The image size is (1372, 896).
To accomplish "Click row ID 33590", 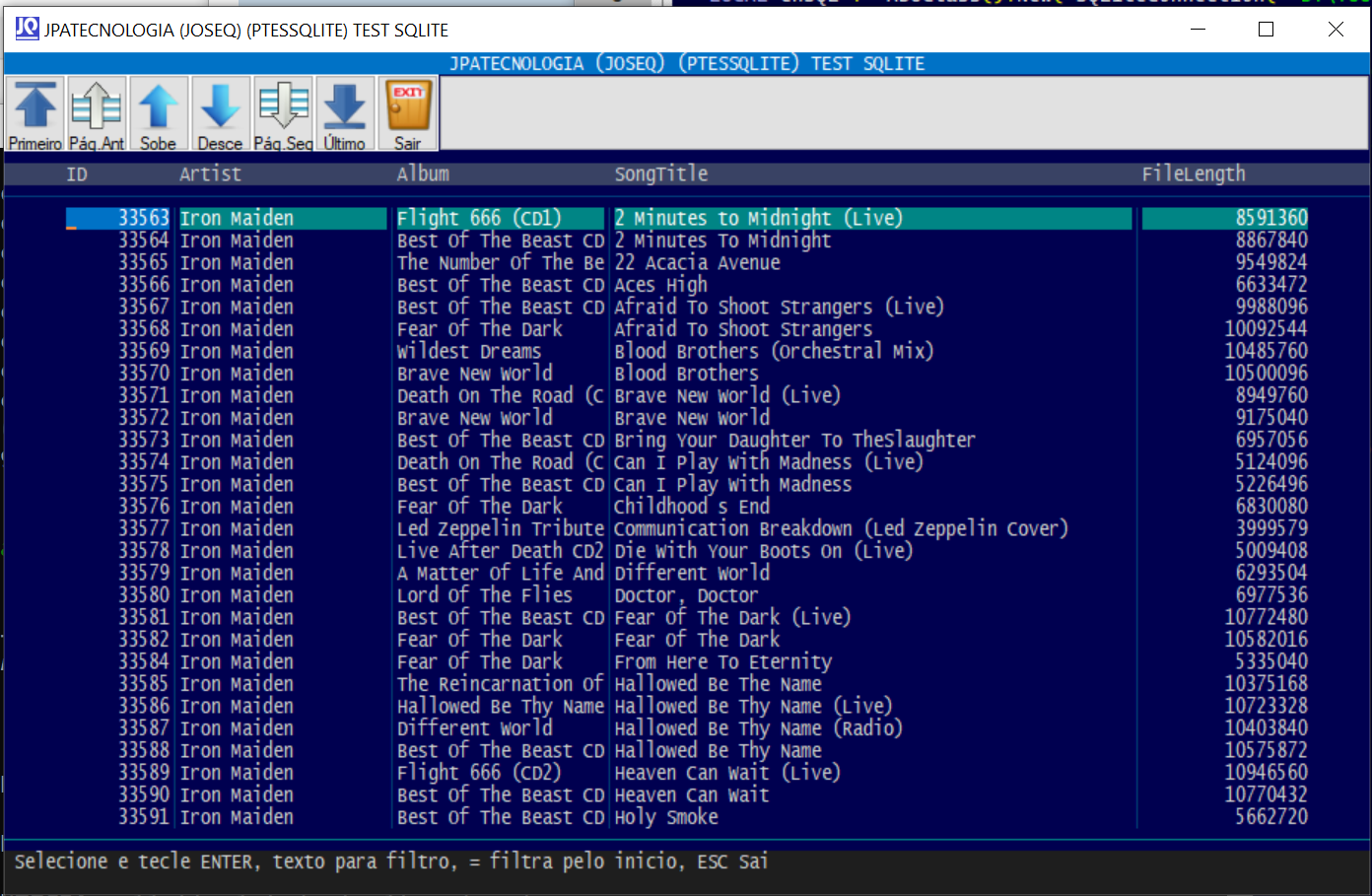I will tap(144, 794).
